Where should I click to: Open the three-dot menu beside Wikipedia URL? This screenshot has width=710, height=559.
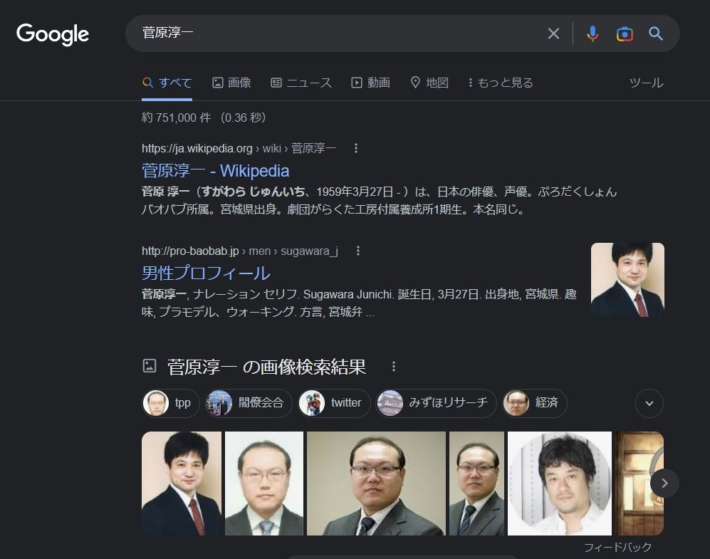[356, 148]
